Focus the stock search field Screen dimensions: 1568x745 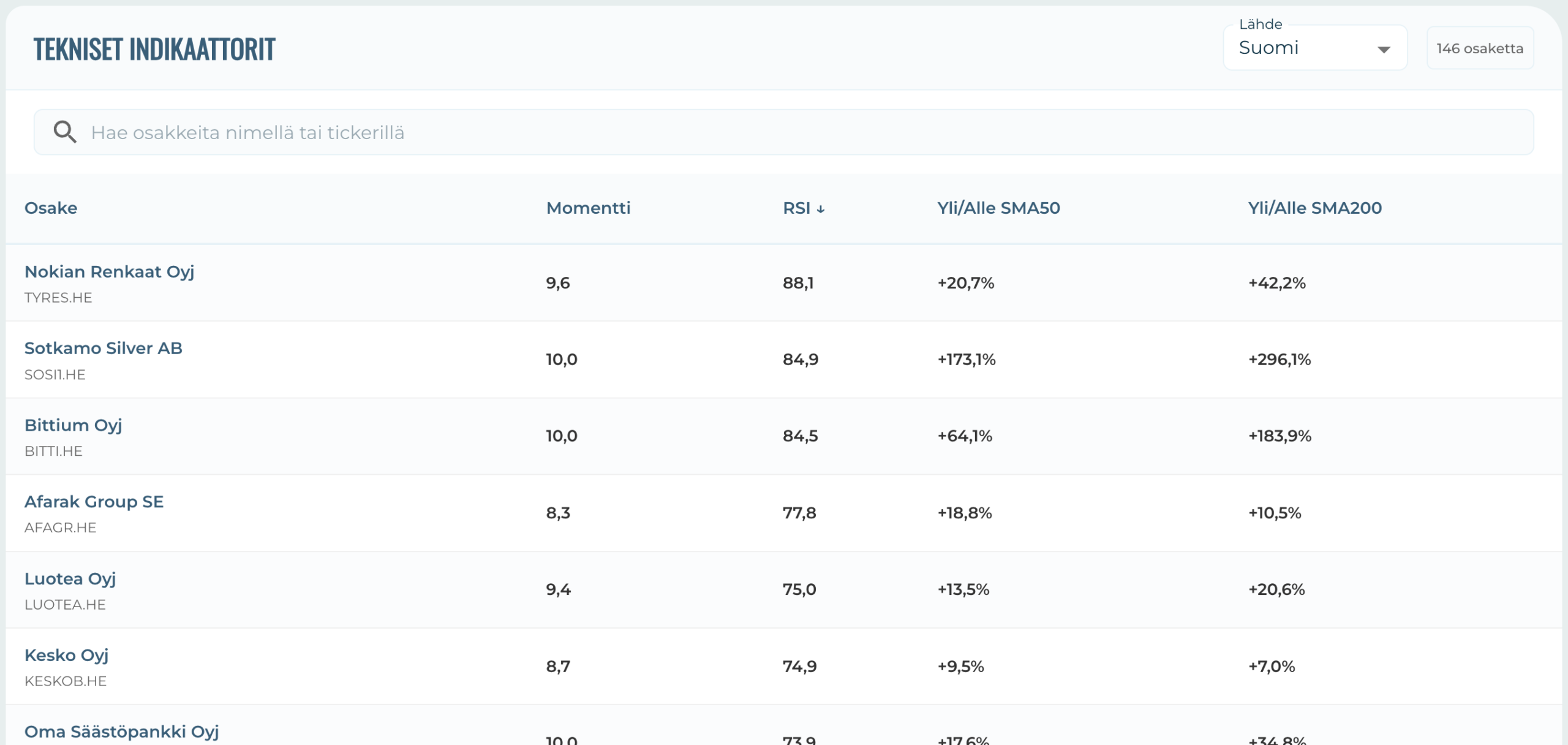pos(796,132)
